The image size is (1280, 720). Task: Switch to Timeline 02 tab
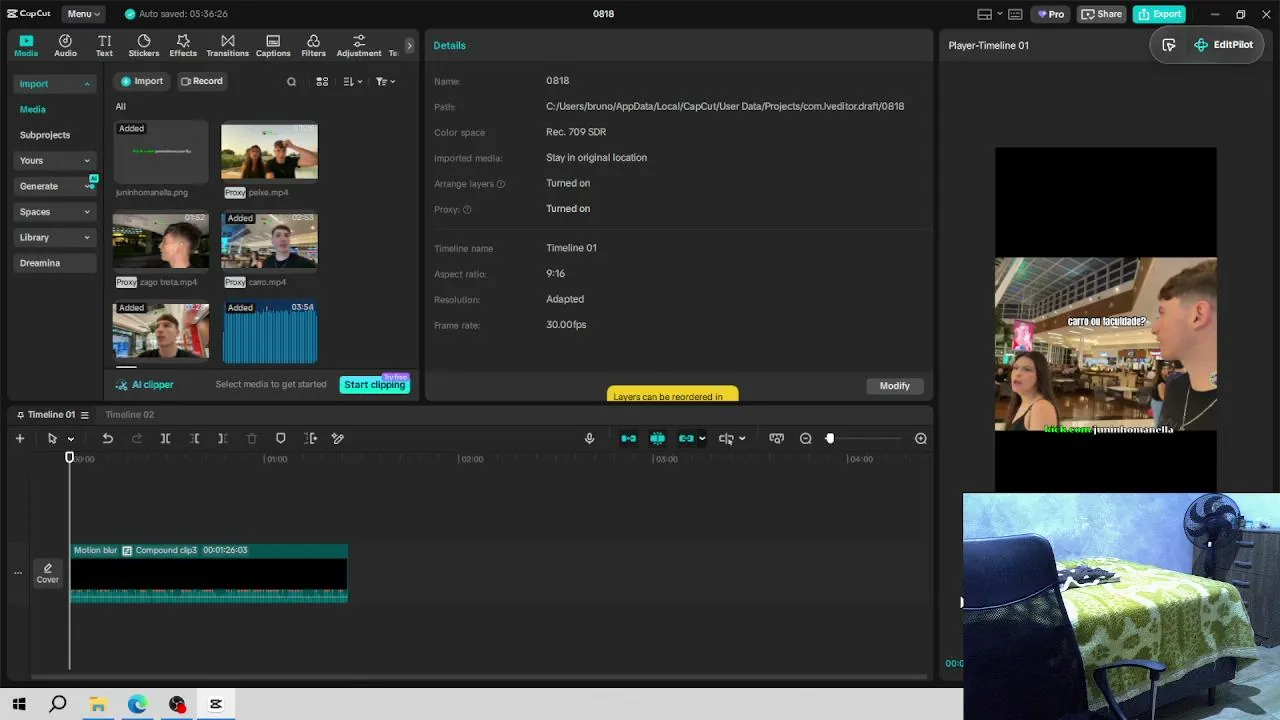pos(130,415)
